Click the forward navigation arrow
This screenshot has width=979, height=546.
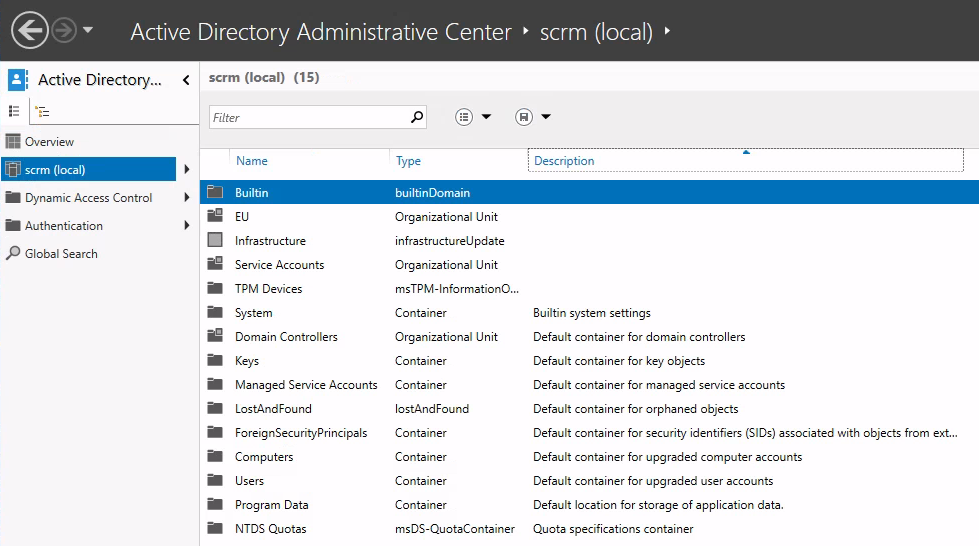pos(64,30)
